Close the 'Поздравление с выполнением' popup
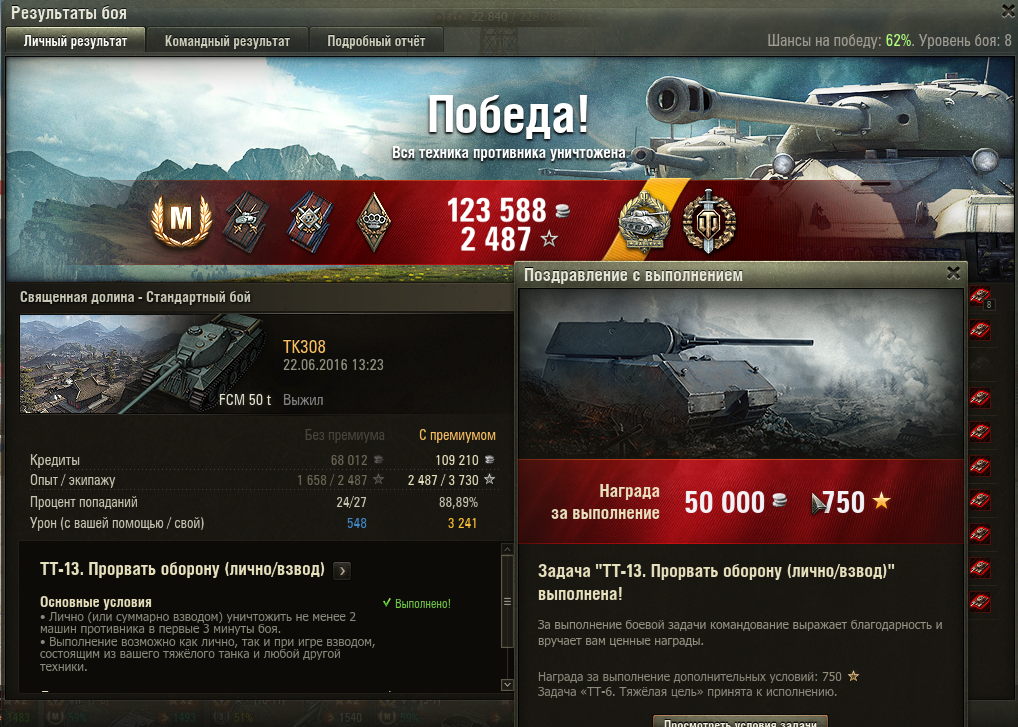The width and height of the screenshot is (1018, 727). (953, 273)
